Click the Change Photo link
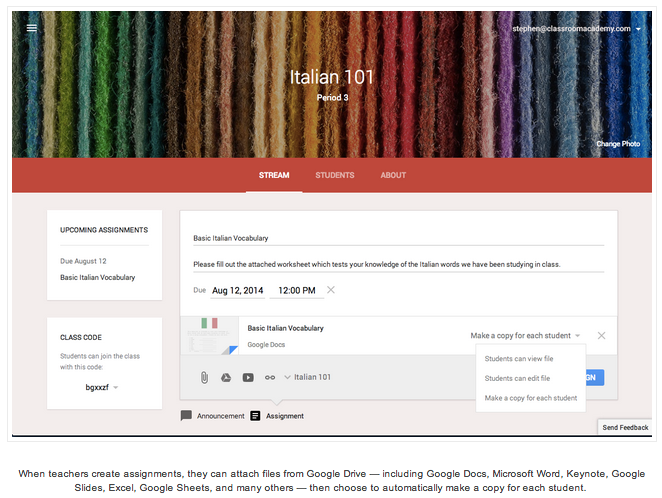Screen dimensions: 662x498 click(x=618, y=144)
